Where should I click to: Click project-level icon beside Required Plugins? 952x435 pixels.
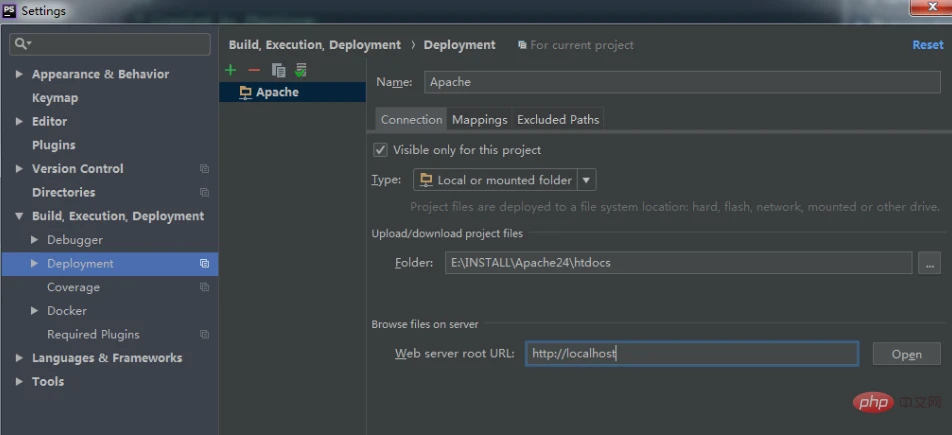pyautogui.click(x=205, y=335)
